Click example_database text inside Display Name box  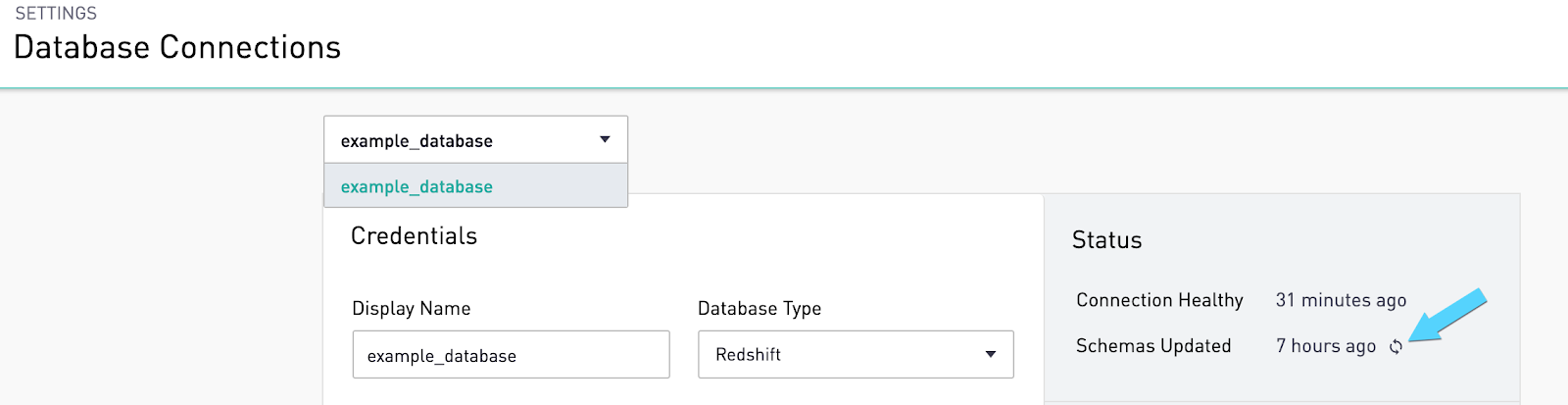(x=441, y=356)
